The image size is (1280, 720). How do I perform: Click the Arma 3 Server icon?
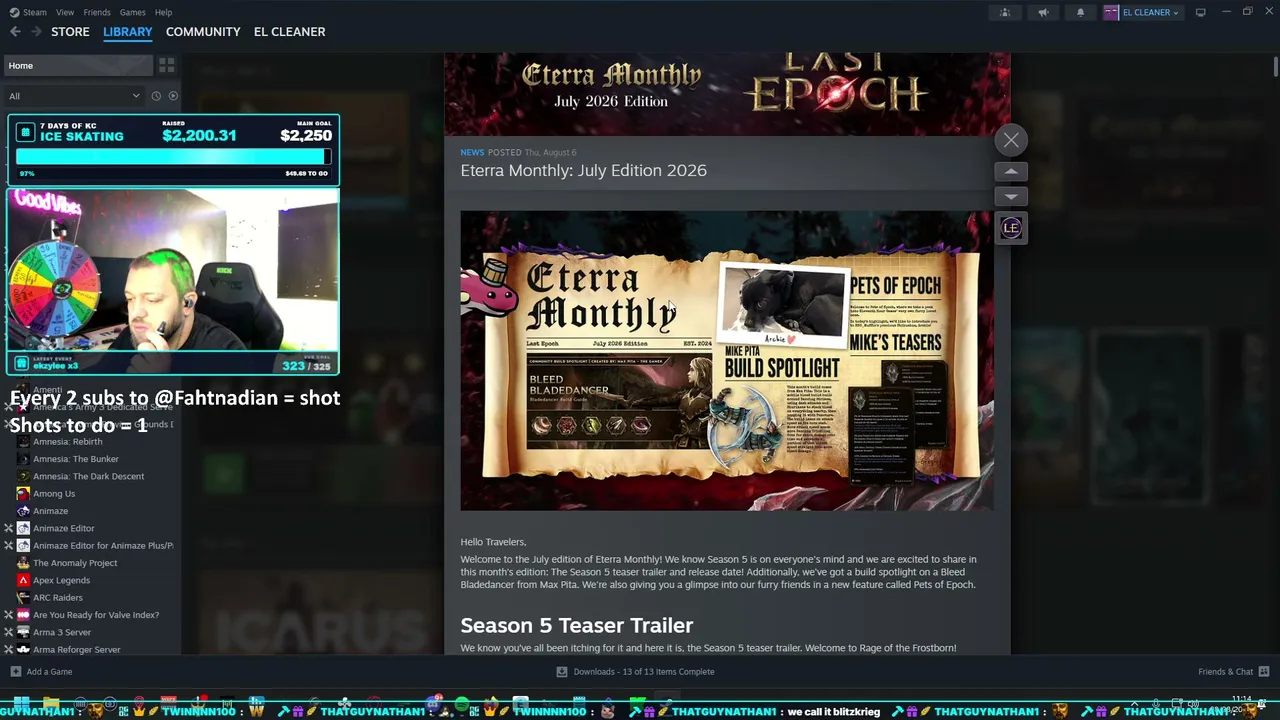[x=23, y=632]
